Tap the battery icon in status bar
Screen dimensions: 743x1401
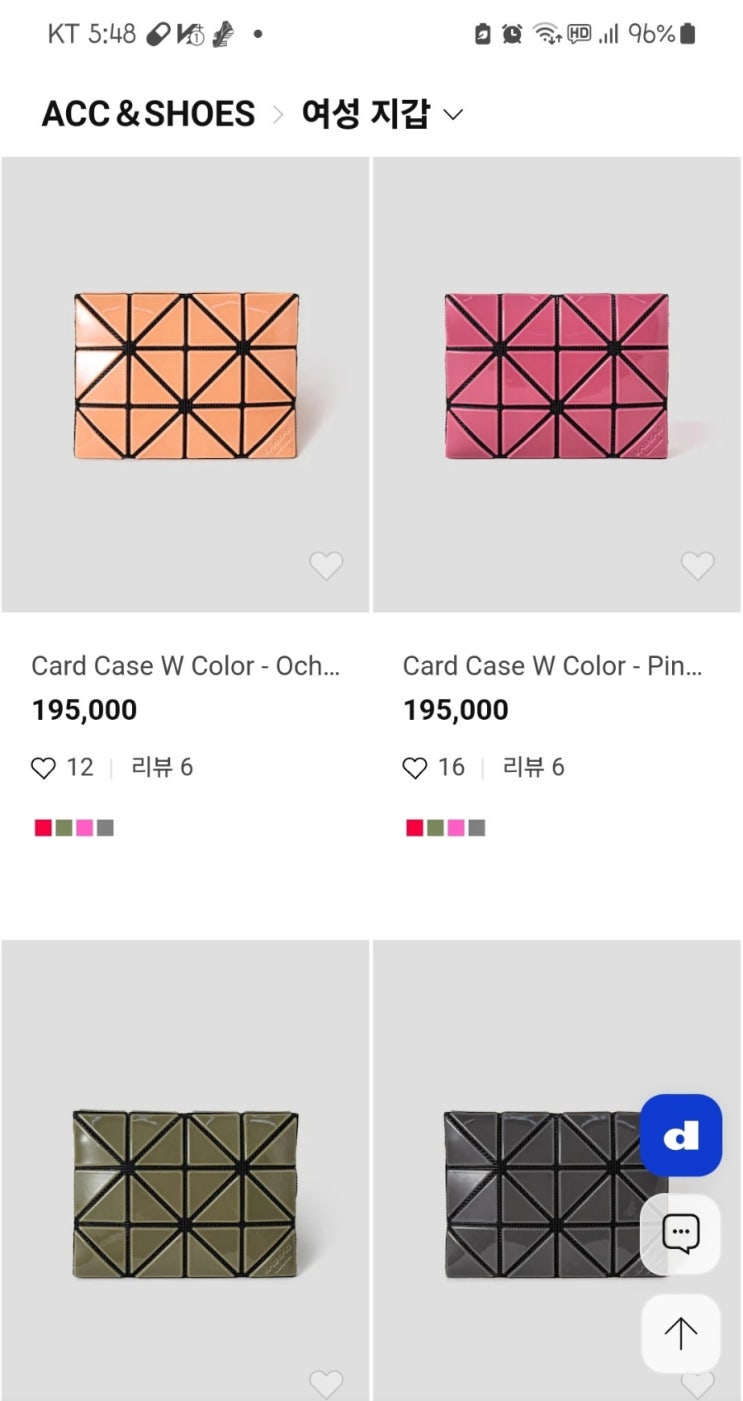coord(687,34)
